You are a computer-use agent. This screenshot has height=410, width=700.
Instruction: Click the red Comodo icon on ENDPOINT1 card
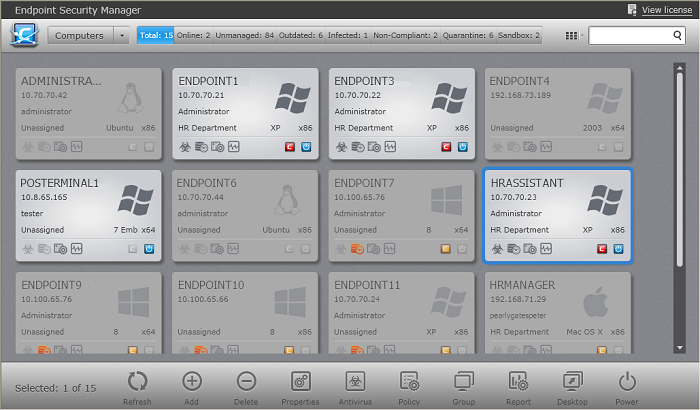[x=290, y=146]
